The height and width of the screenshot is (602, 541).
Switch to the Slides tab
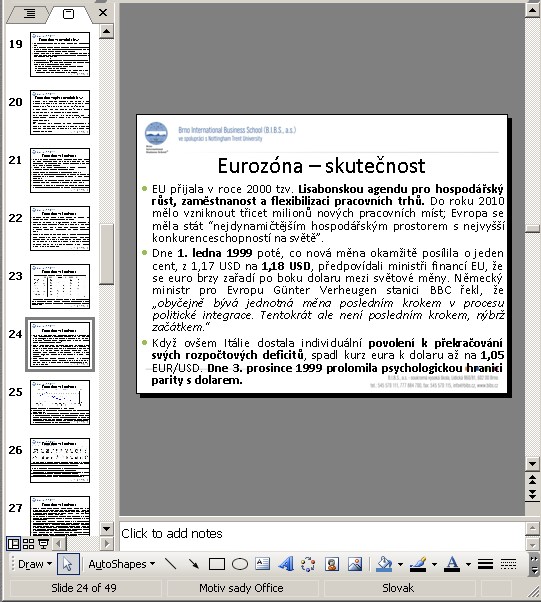tap(68, 14)
